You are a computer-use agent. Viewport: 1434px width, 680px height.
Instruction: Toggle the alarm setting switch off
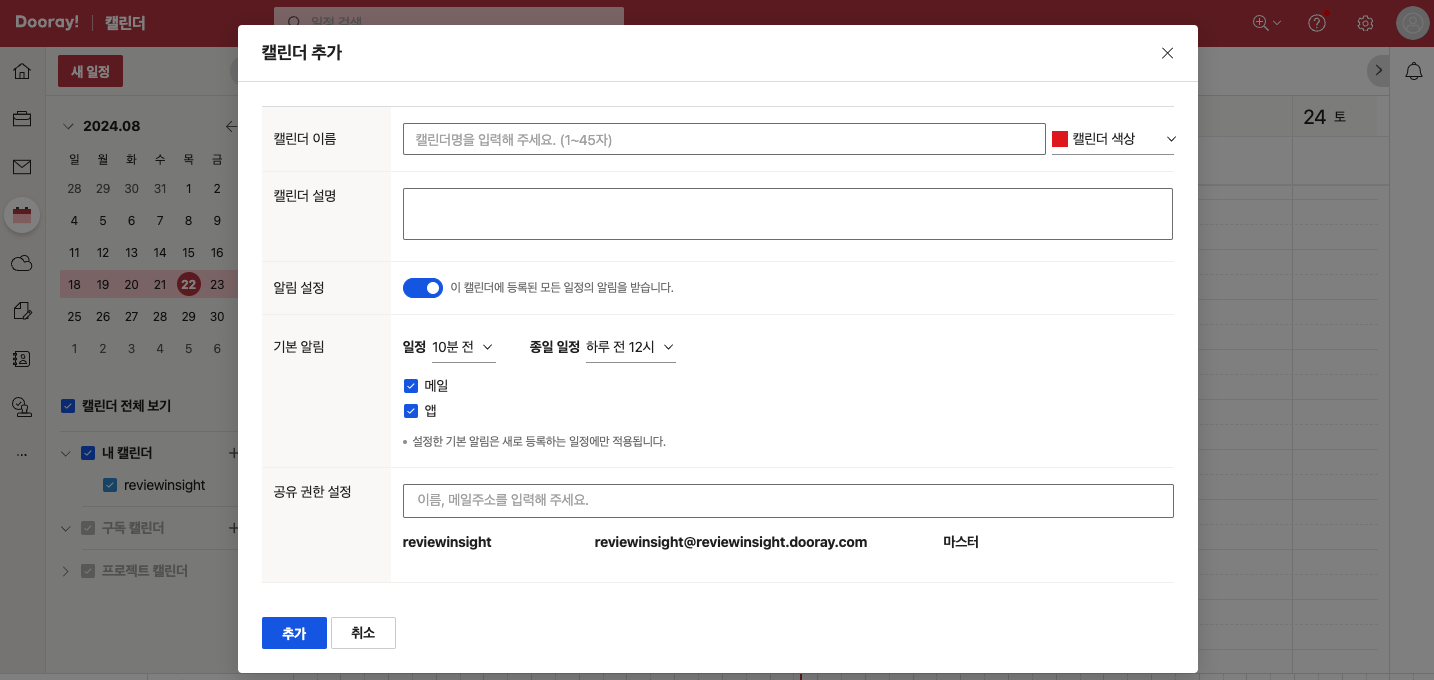tap(422, 288)
